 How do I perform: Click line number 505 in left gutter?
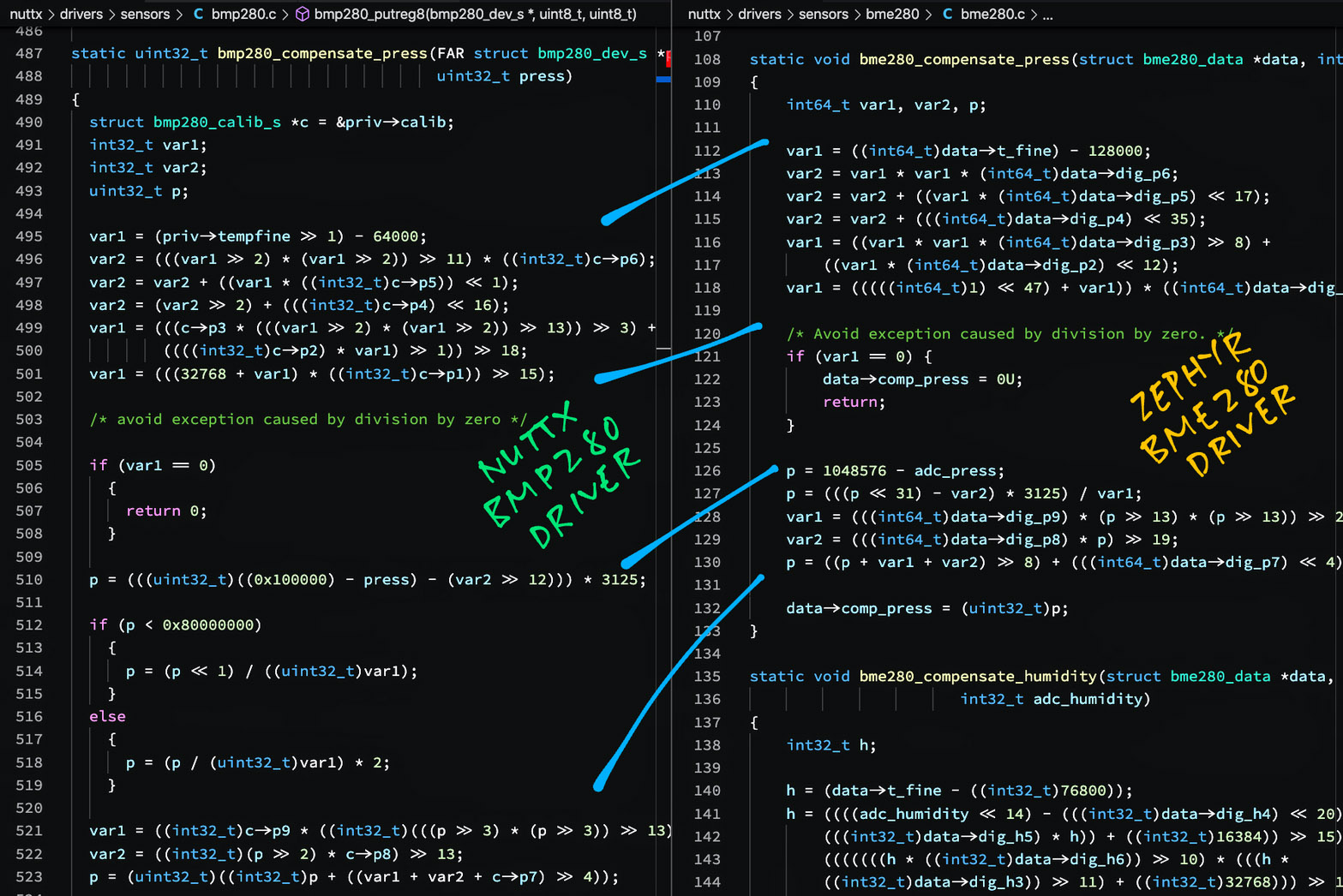pyautogui.click(x=29, y=465)
